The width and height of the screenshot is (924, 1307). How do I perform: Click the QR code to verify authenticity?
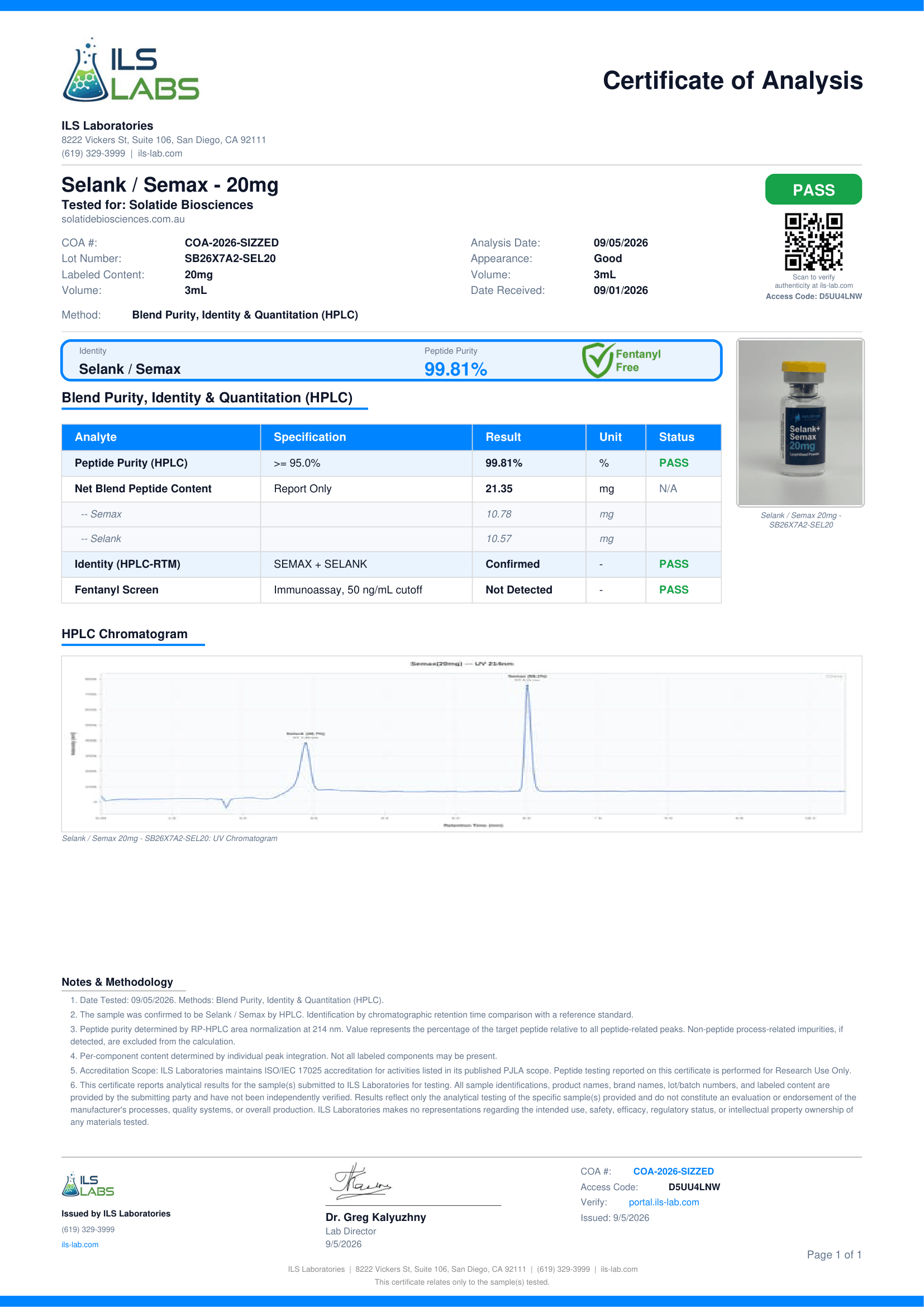813,241
